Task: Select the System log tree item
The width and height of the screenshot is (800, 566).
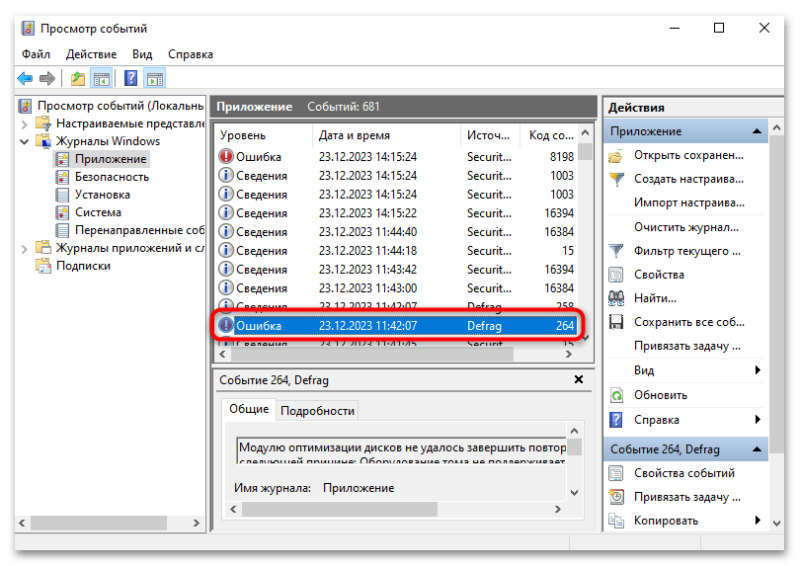Action: click(x=98, y=212)
